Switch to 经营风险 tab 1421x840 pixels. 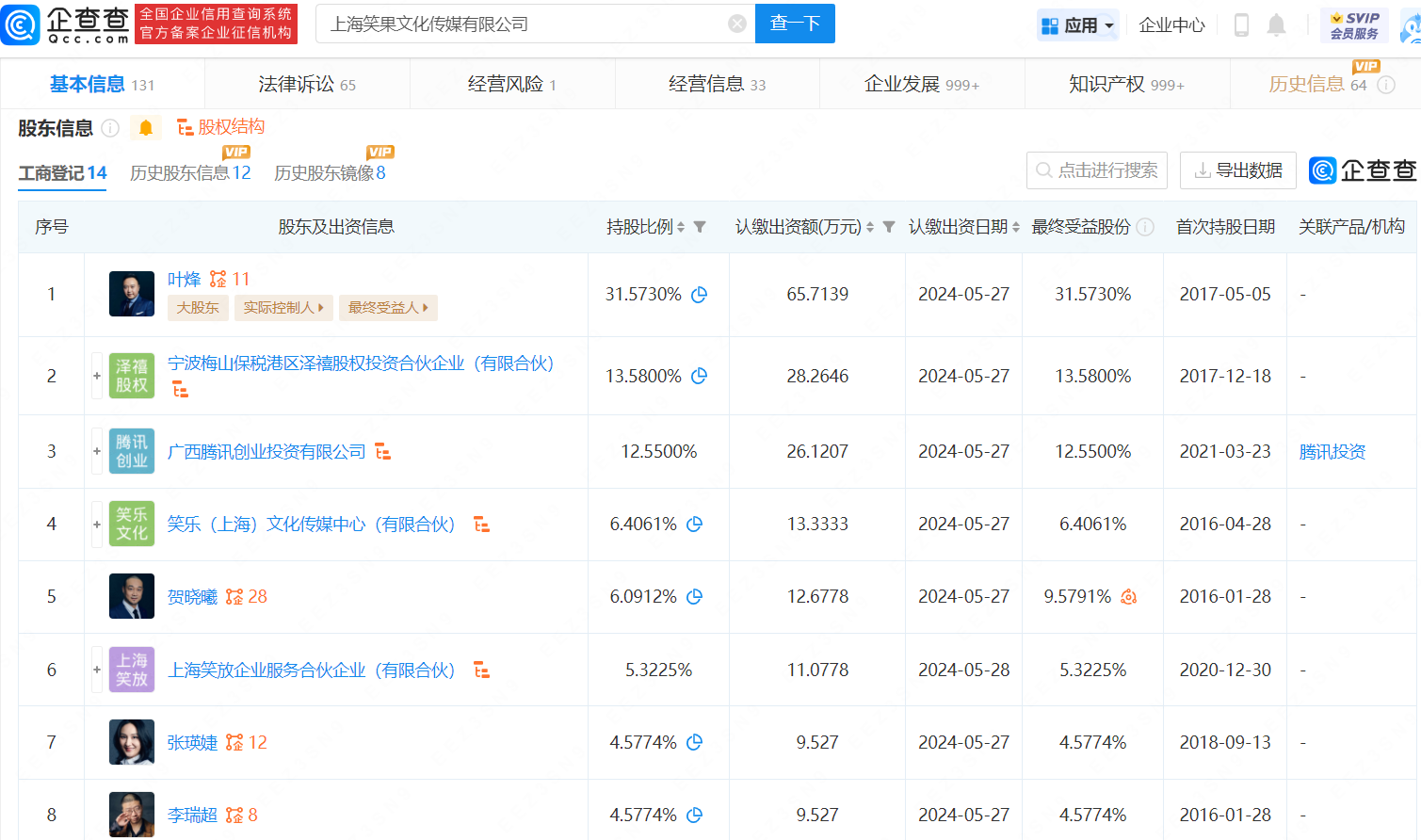tap(512, 85)
